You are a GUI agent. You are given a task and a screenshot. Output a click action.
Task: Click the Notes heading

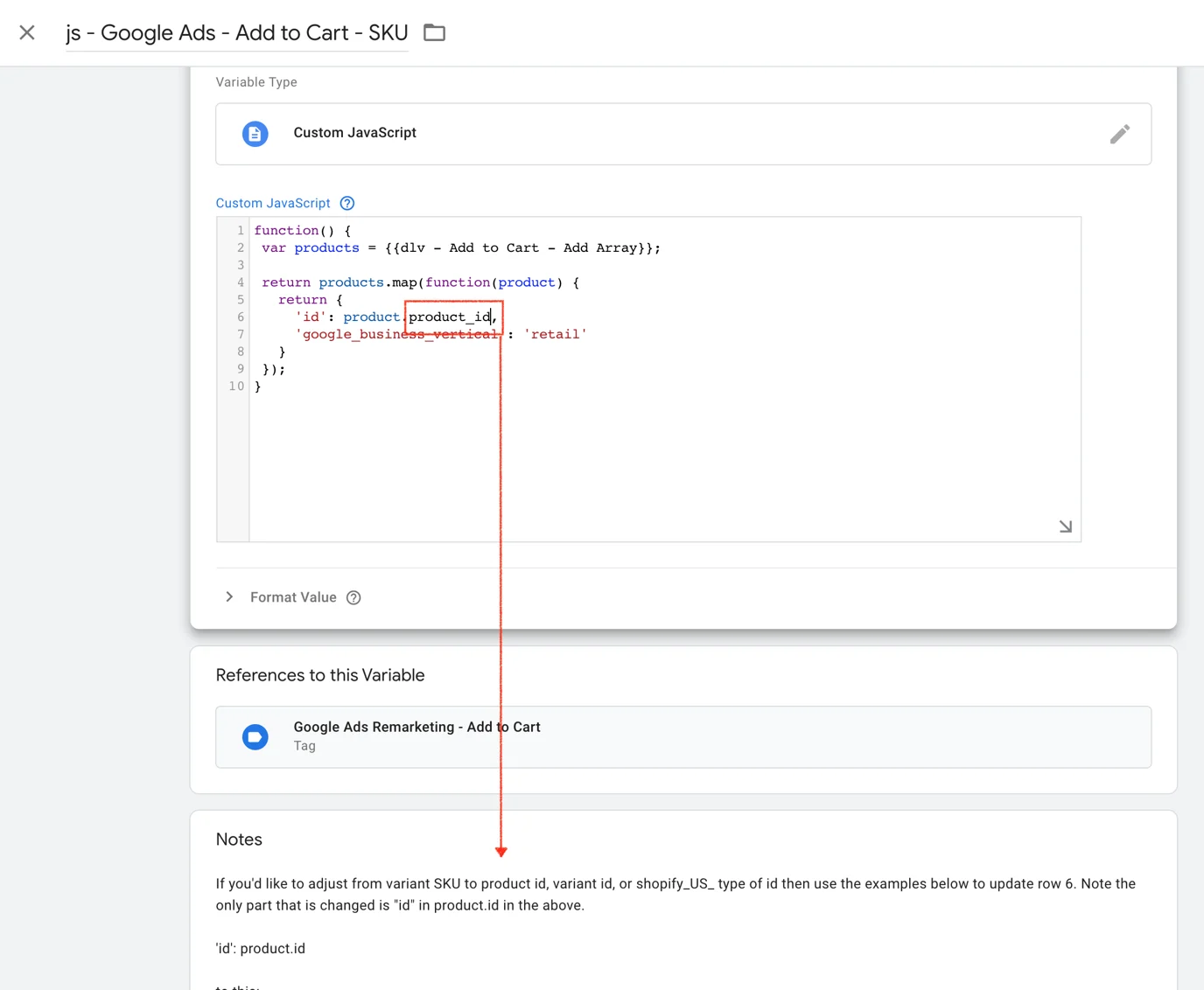[239, 840]
